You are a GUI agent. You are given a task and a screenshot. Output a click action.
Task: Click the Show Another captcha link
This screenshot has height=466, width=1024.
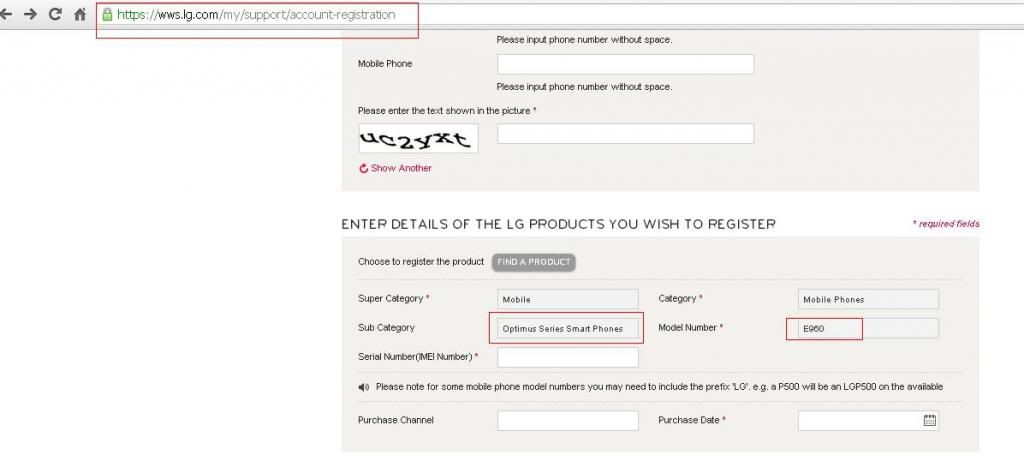pyautogui.click(x=401, y=168)
